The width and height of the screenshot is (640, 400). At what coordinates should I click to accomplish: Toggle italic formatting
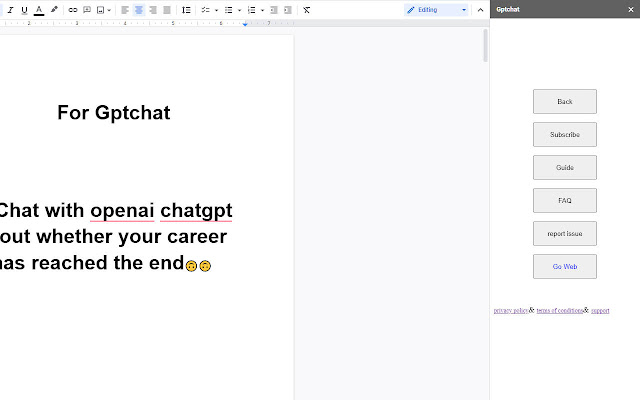click(11, 10)
